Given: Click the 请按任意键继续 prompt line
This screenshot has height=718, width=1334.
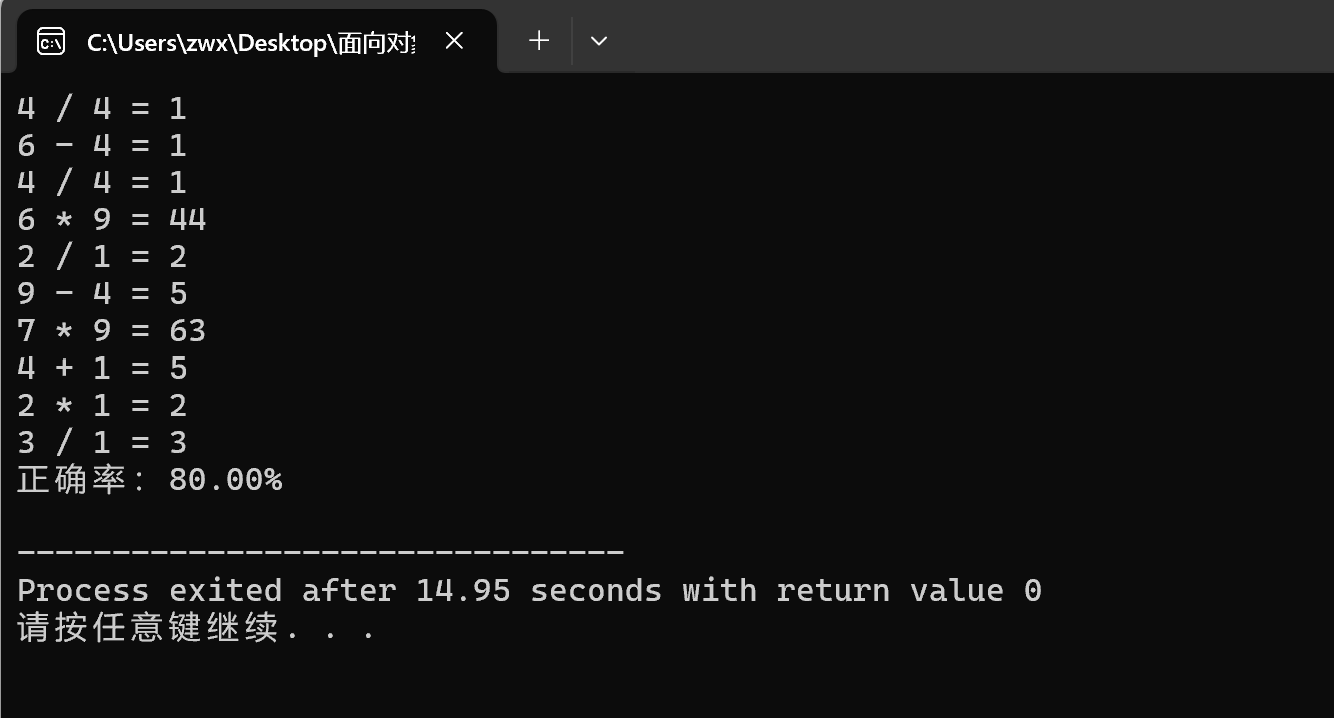Looking at the screenshot, I should pos(196,629).
